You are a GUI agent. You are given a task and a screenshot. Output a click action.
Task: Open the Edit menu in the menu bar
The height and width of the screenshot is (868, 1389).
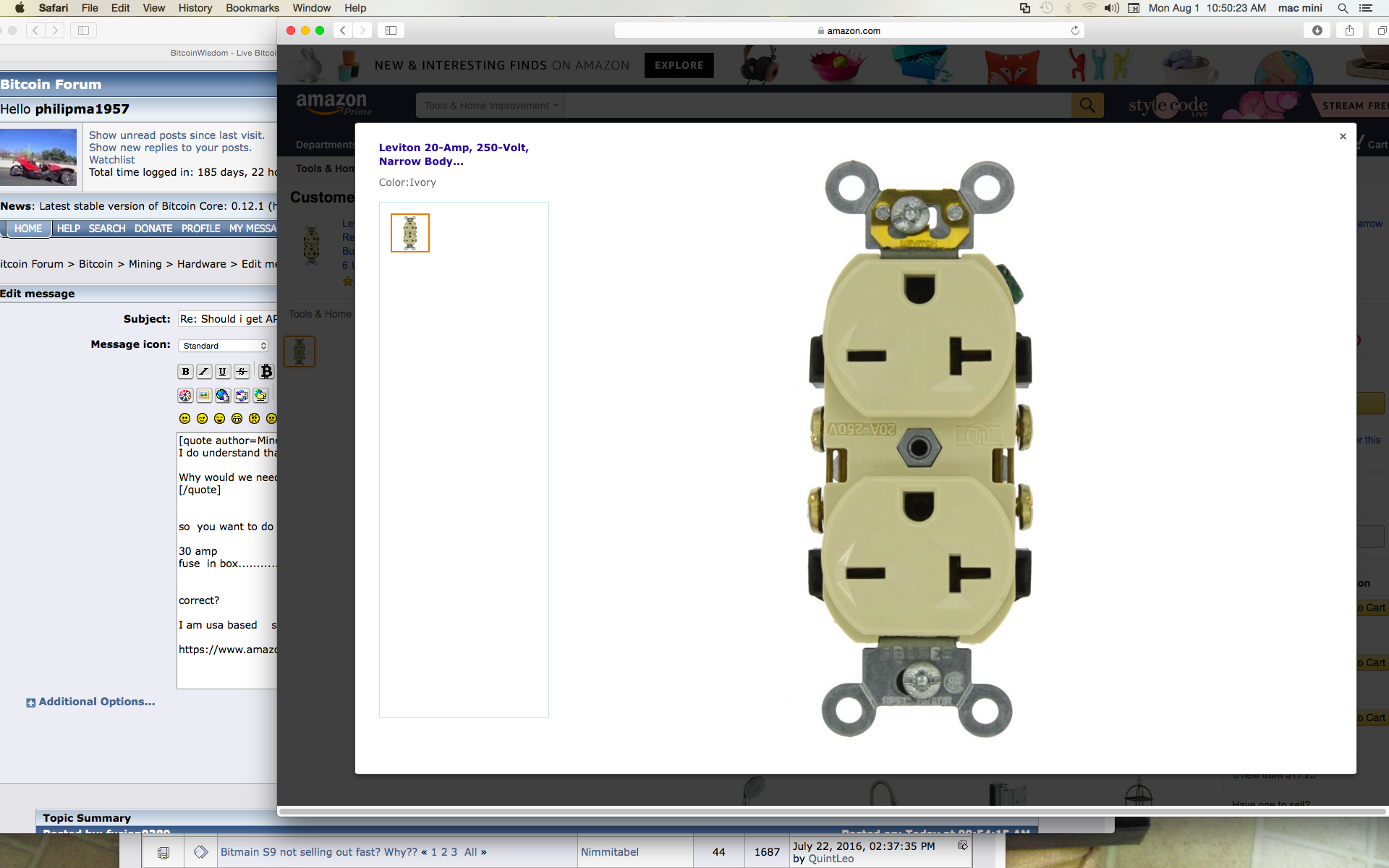[120, 8]
